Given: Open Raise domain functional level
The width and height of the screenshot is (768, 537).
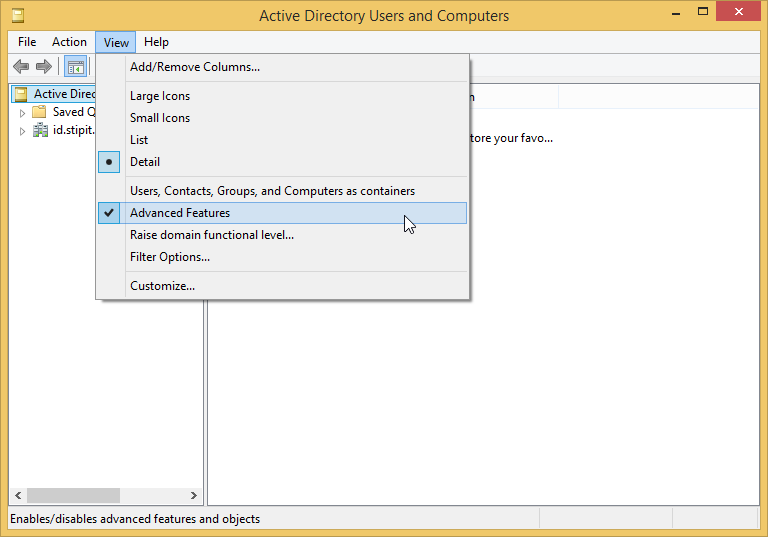Looking at the screenshot, I should click(282, 235).
